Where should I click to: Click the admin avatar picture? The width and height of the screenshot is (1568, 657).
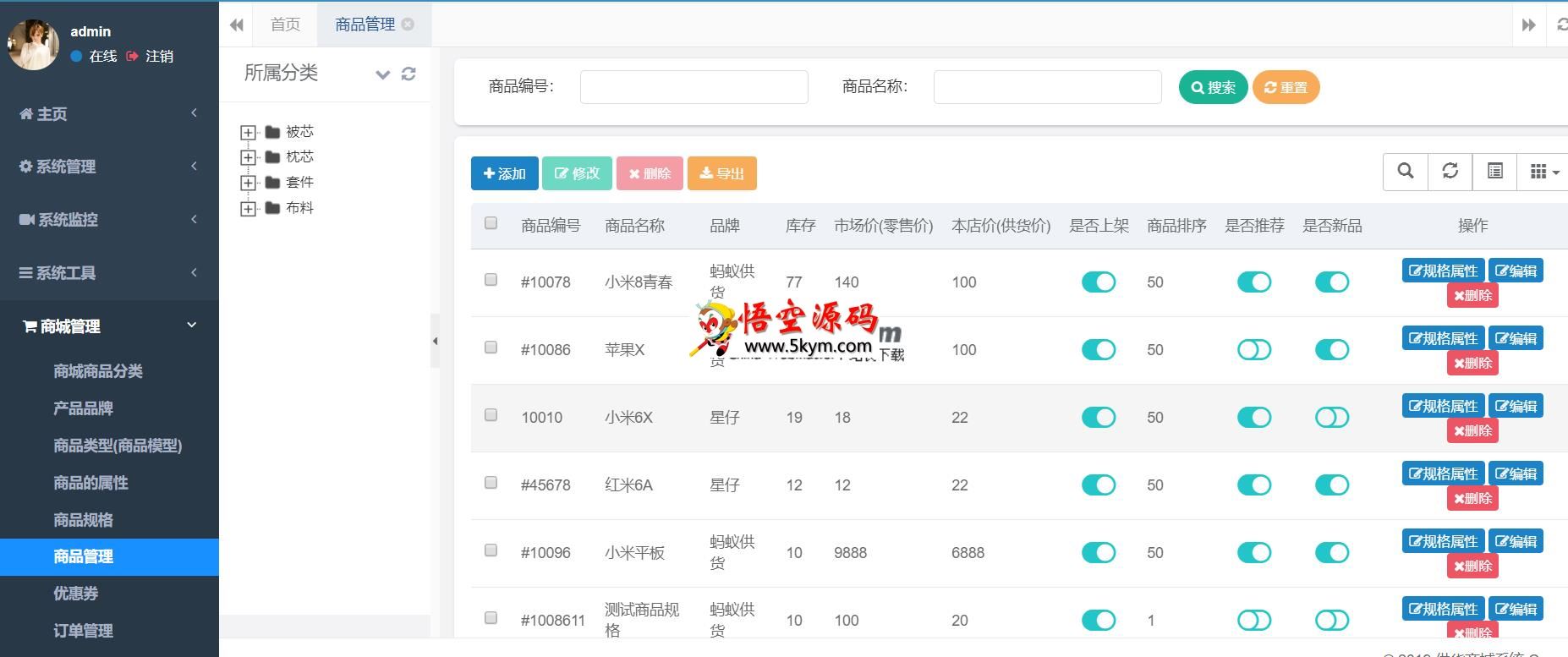point(33,44)
